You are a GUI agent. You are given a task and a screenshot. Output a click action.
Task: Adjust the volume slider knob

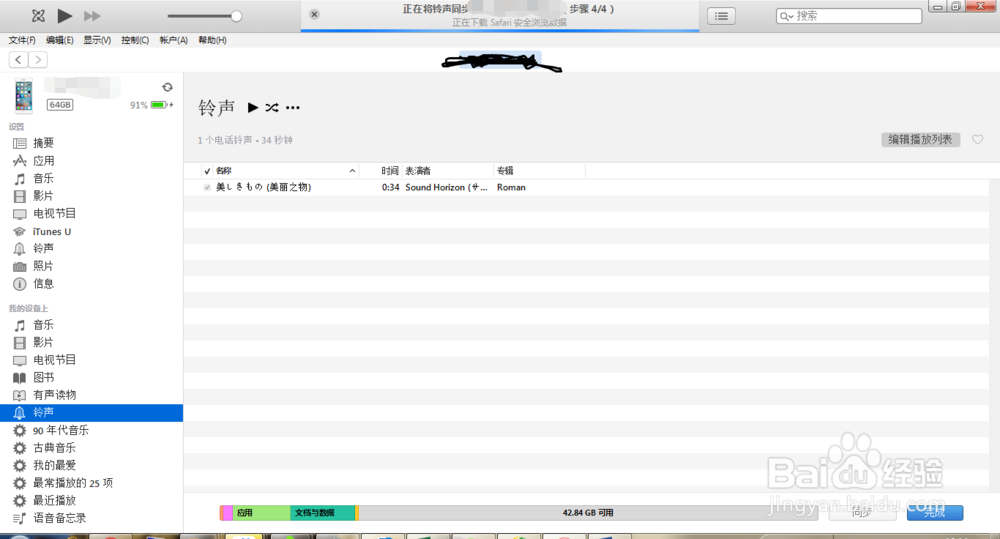pos(236,16)
